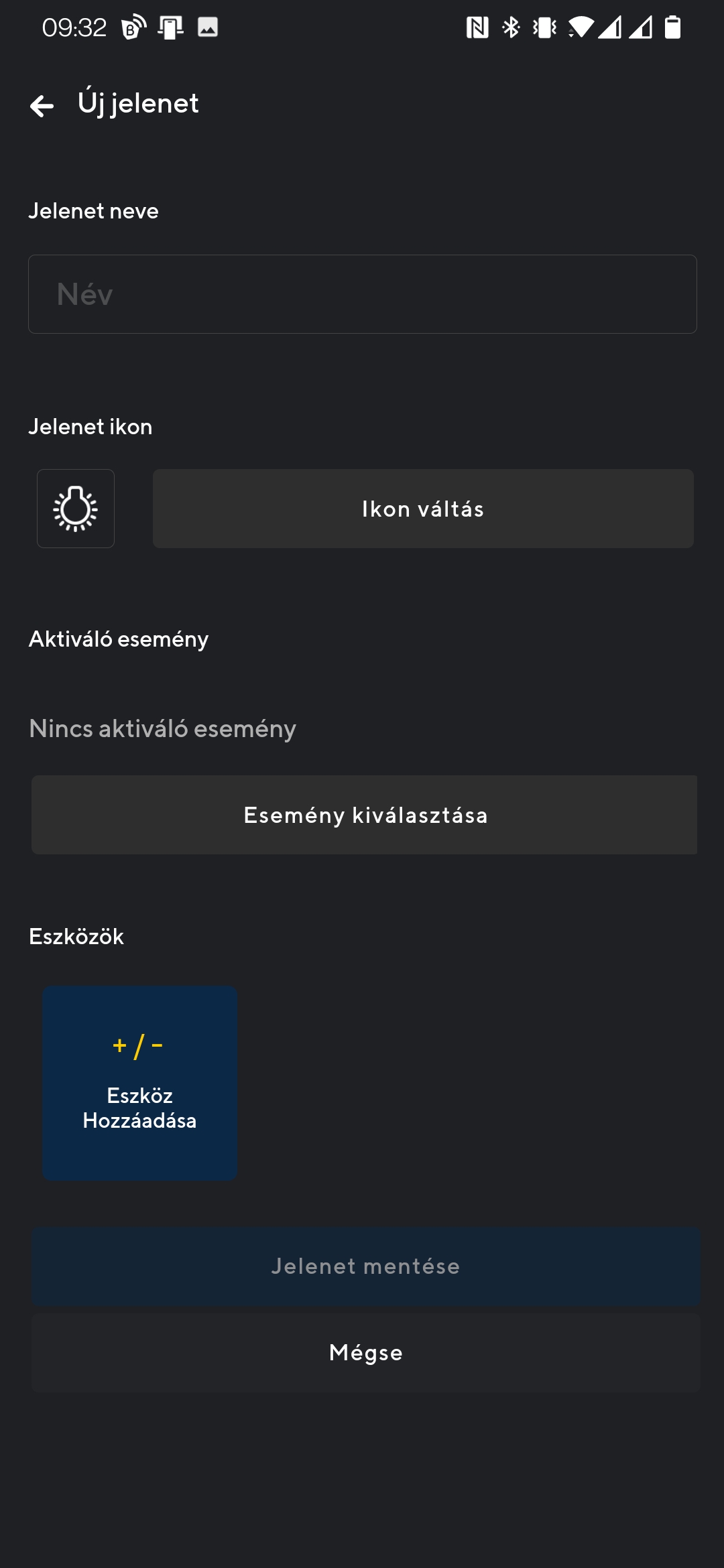Navigate back using the arrow icon
The image size is (724, 1568).
43,106
